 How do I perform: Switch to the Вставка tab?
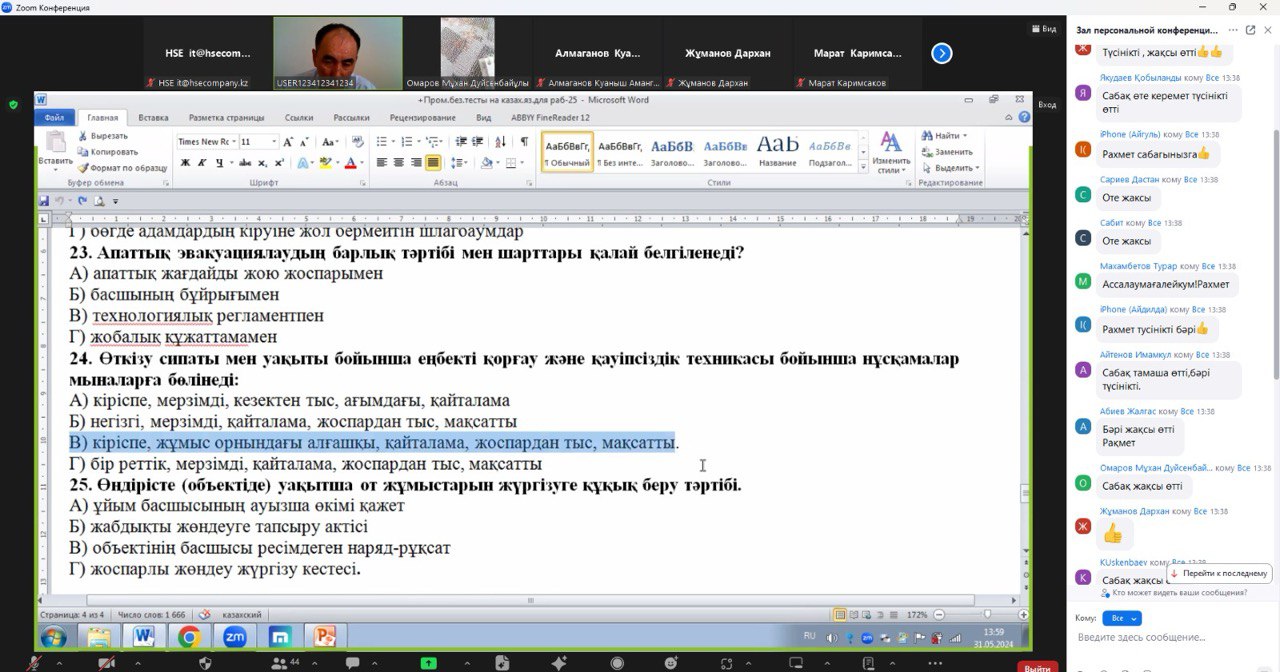pyautogui.click(x=153, y=118)
